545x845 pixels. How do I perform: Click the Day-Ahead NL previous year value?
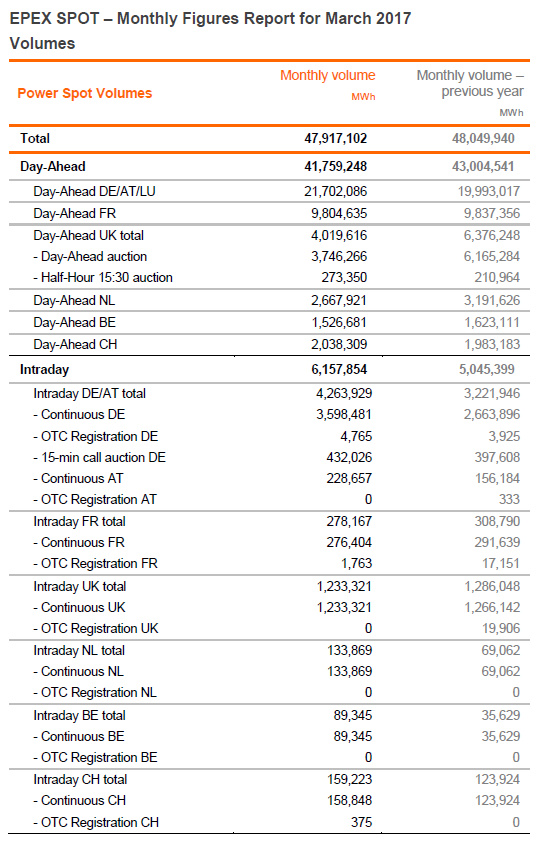pyautogui.click(x=492, y=300)
